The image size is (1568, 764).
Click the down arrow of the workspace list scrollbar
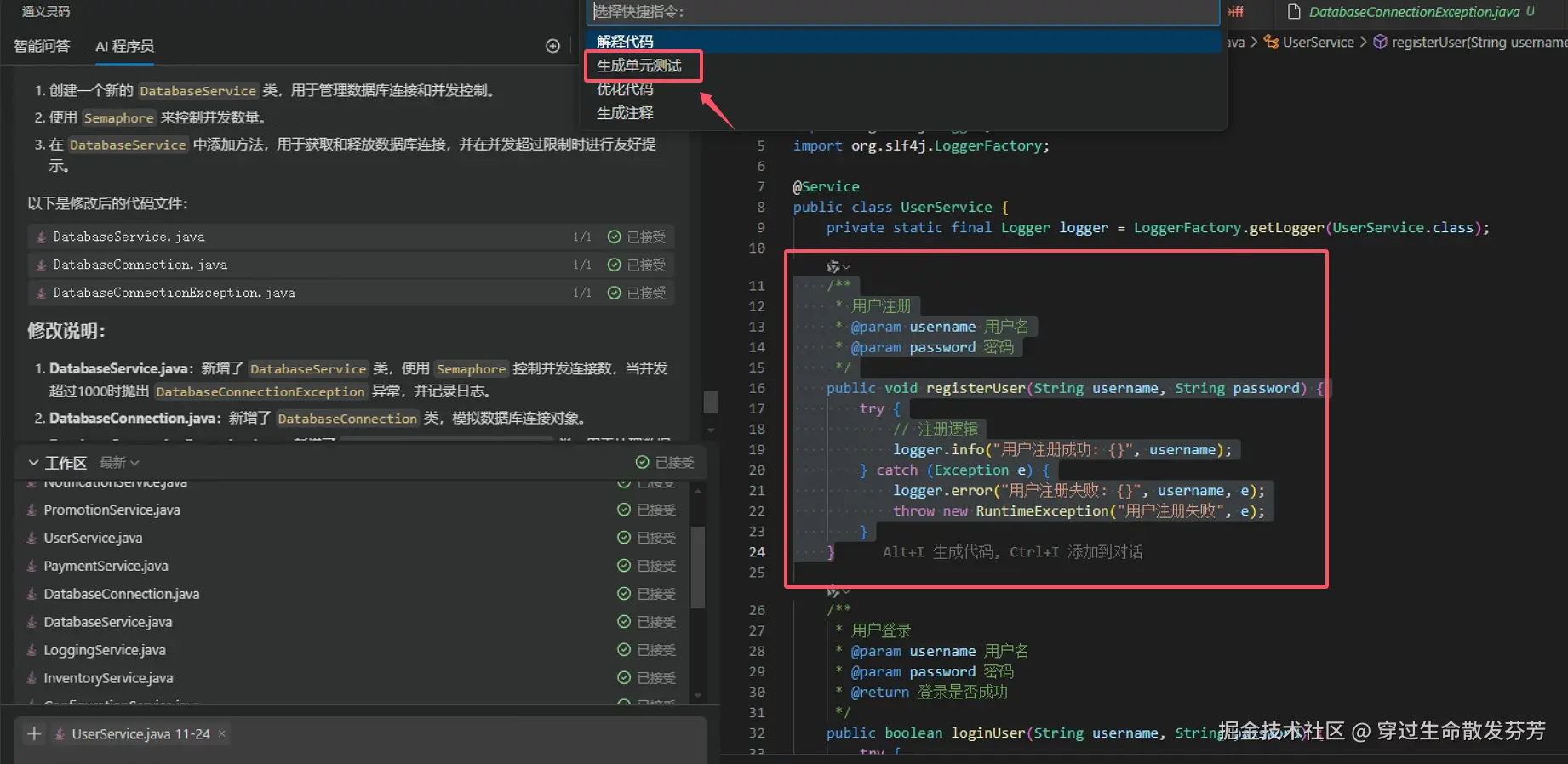click(x=698, y=696)
